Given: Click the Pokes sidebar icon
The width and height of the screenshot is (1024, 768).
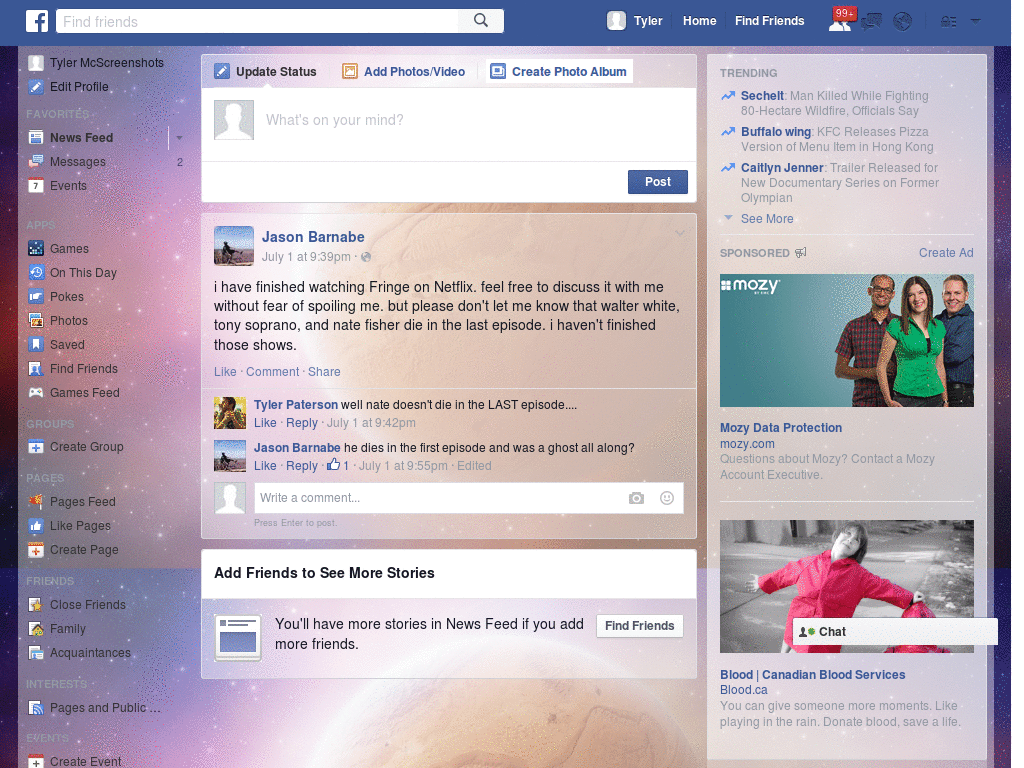Looking at the screenshot, I should (x=37, y=296).
